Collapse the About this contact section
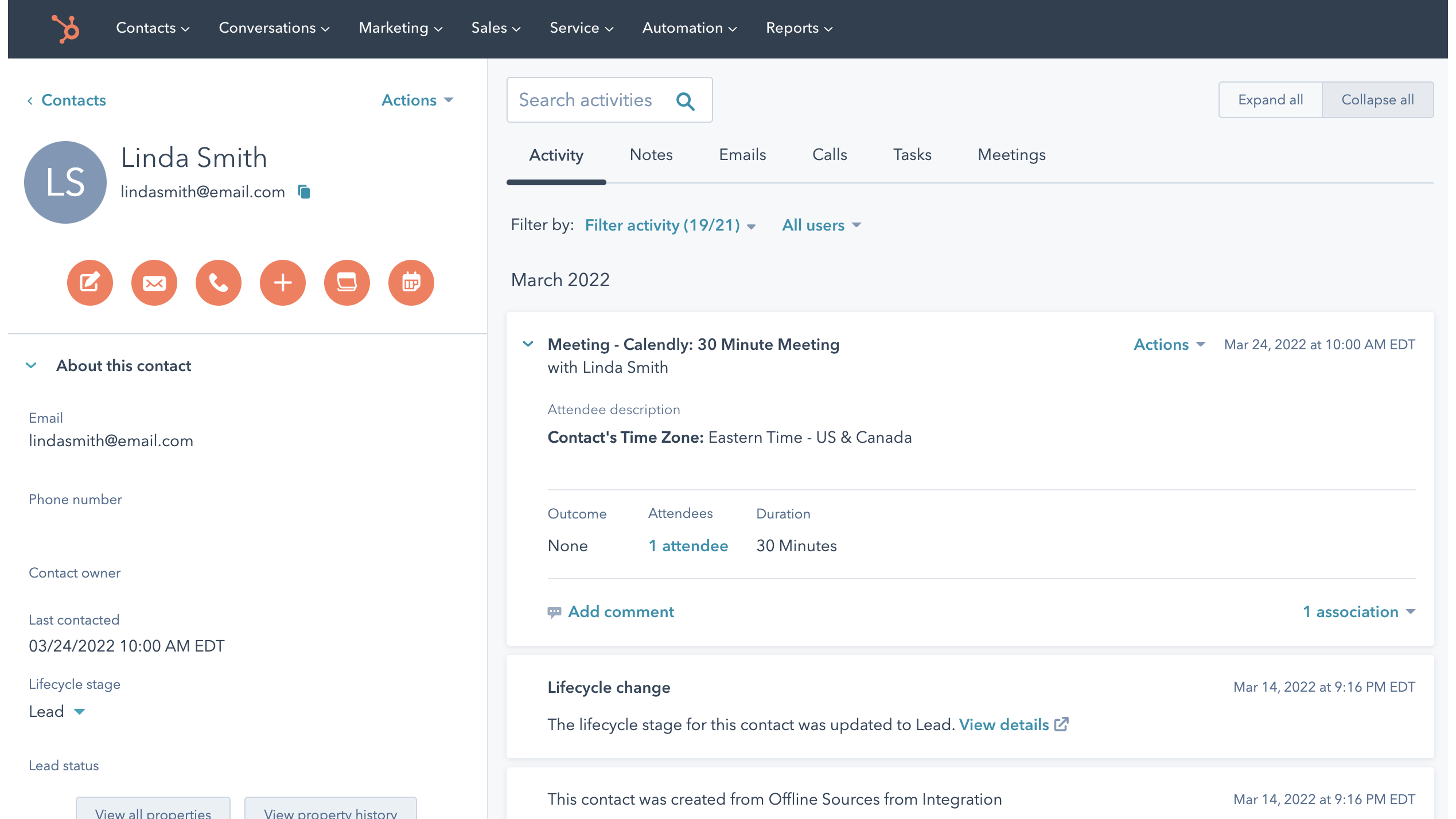This screenshot has height=819, width=1456. point(31,365)
